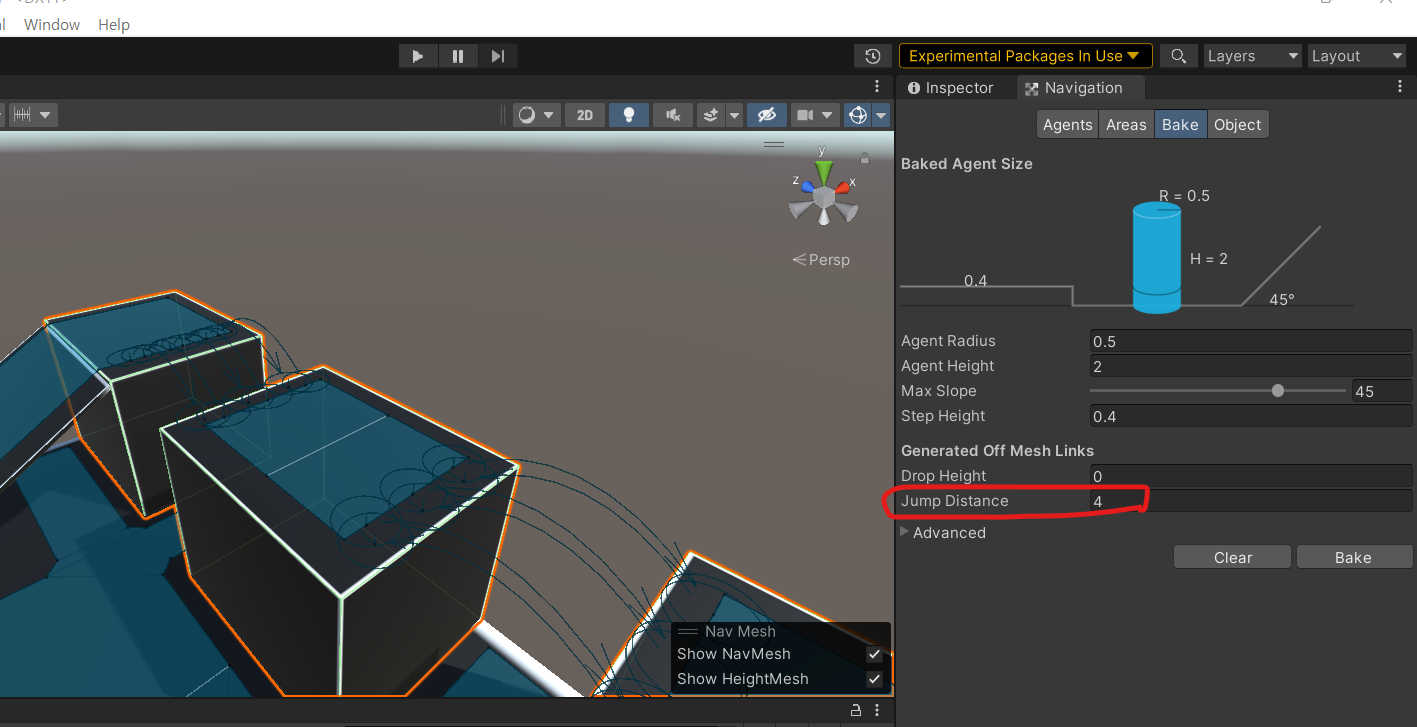
Task: Adjust the Max Slope slider handle
Action: click(x=1278, y=391)
